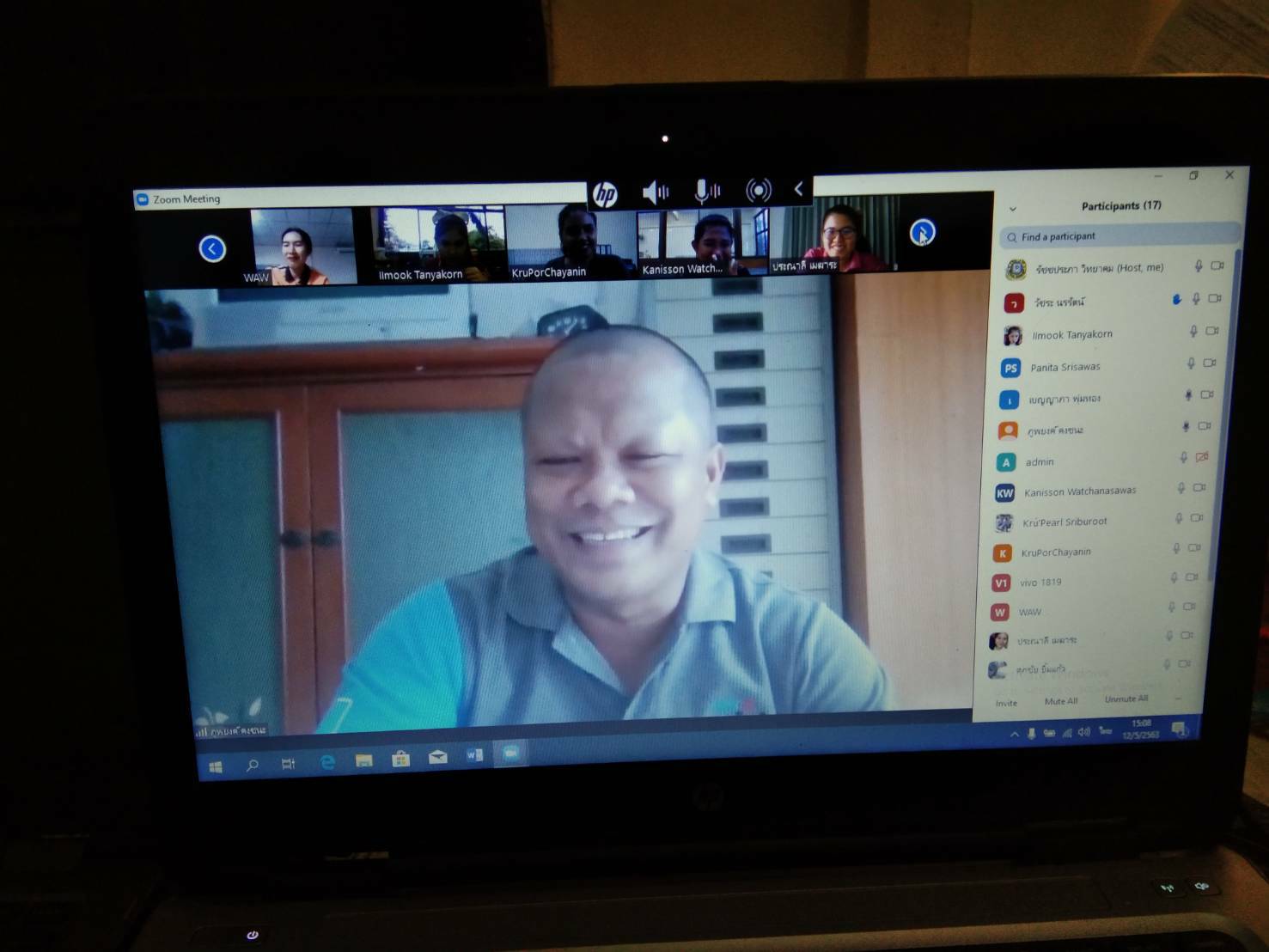The height and width of the screenshot is (952, 1269).
Task: Click the HP overlay microphone icon
Action: 706,191
